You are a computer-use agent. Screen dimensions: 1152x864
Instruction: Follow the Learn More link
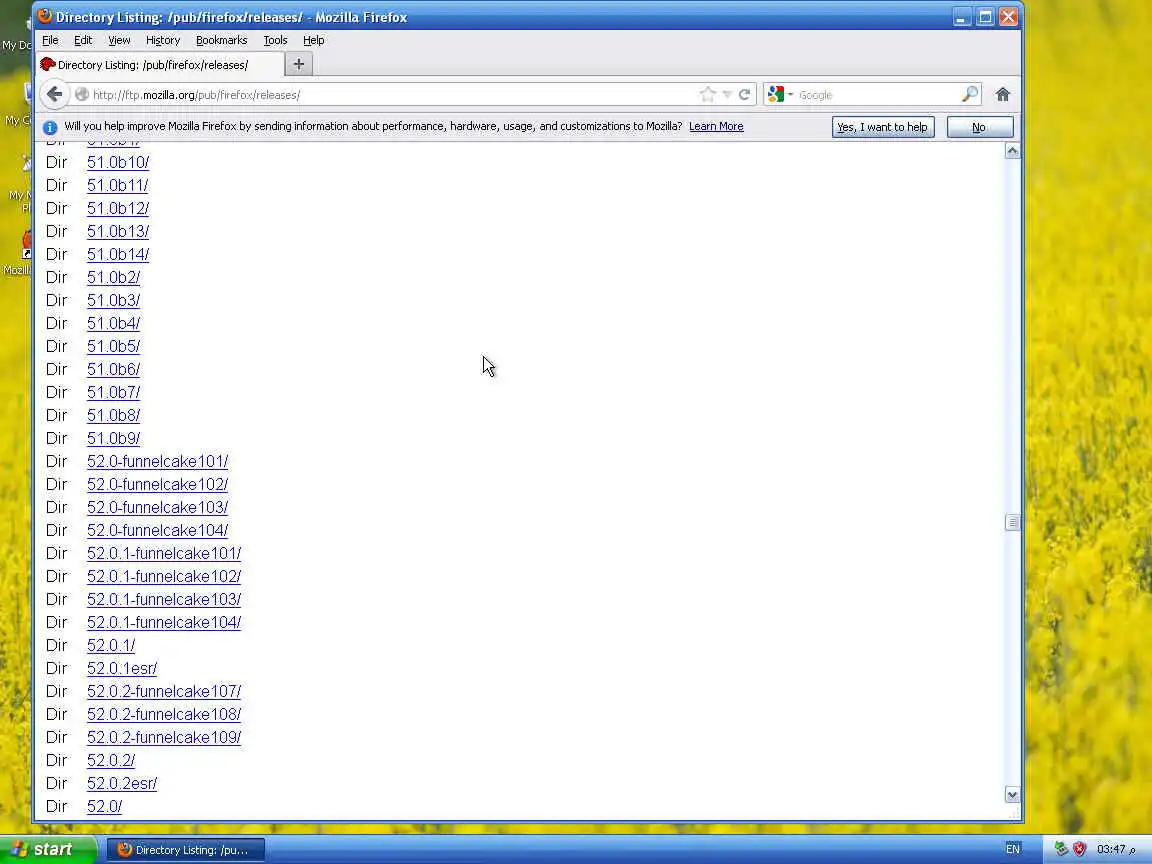pyautogui.click(x=716, y=126)
